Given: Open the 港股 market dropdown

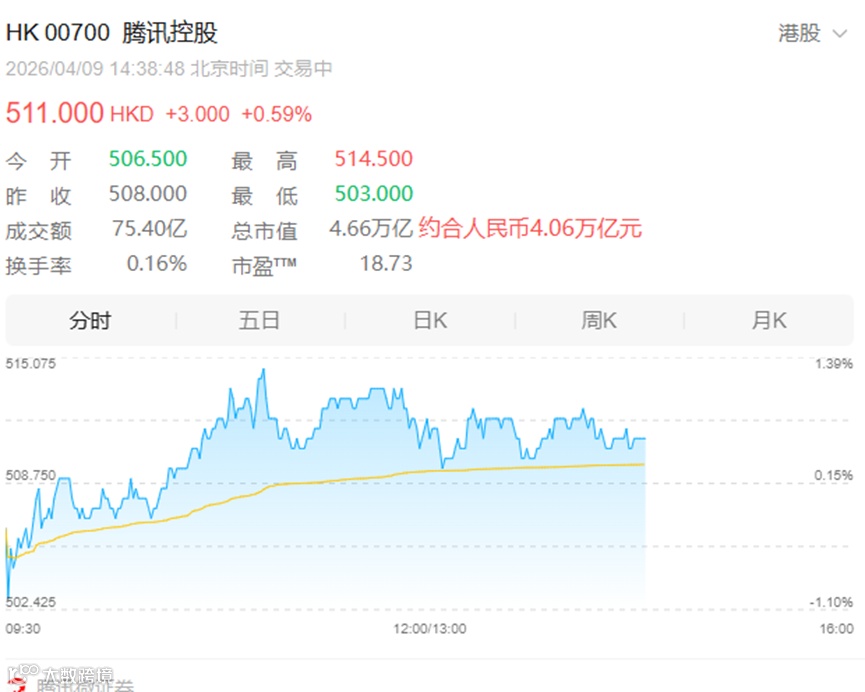Looking at the screenshot, I should [x=811, y=33].
